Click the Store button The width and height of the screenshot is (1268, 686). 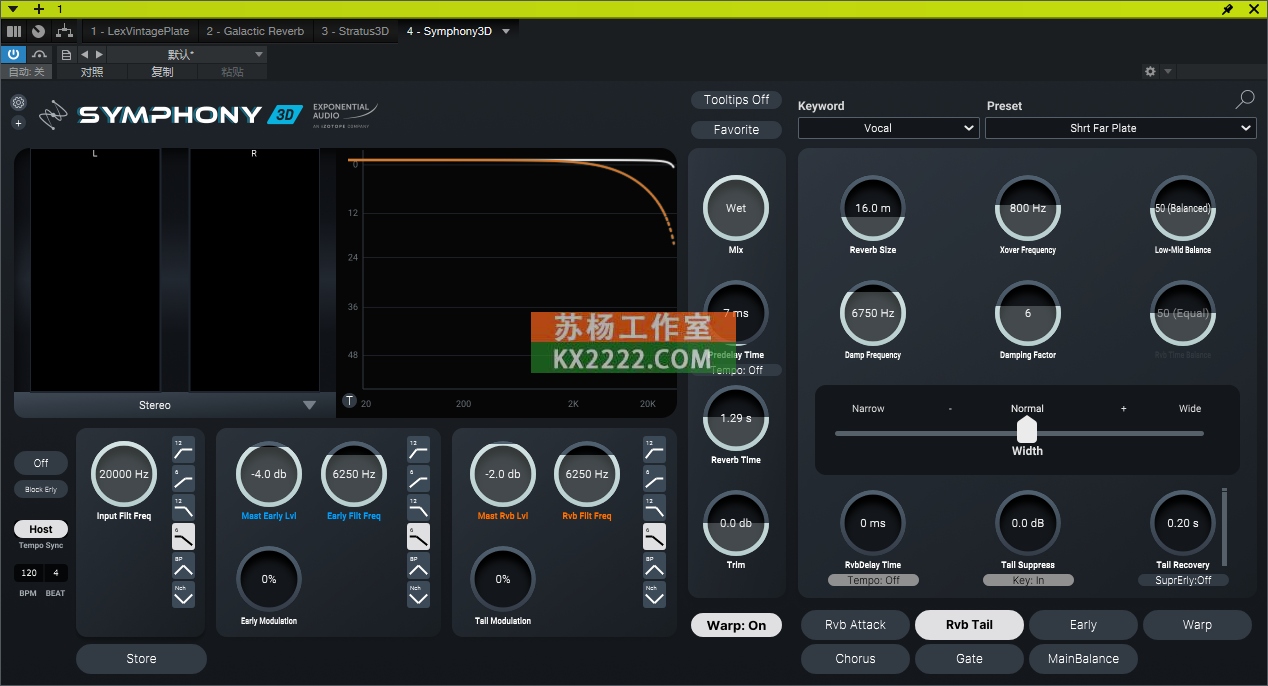pos(141,659)
